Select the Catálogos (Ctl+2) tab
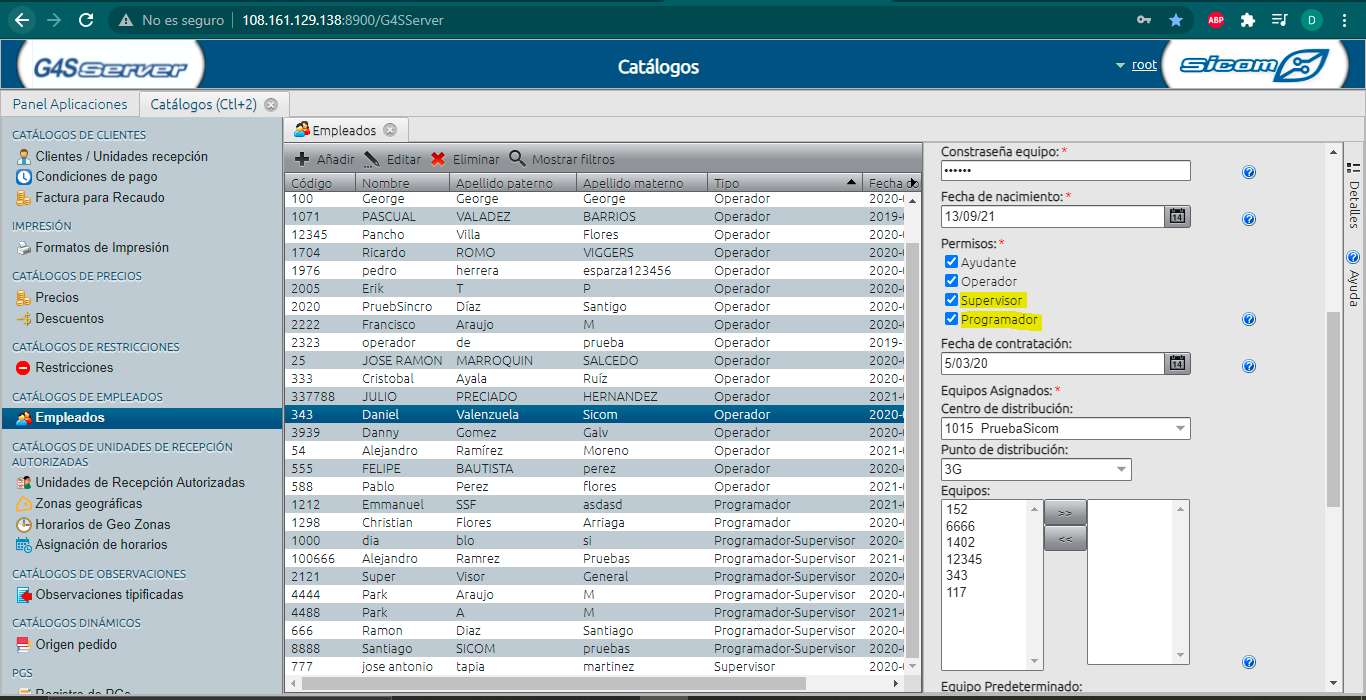The width and height of the screenshot is (1366, 700). point(203,104)
